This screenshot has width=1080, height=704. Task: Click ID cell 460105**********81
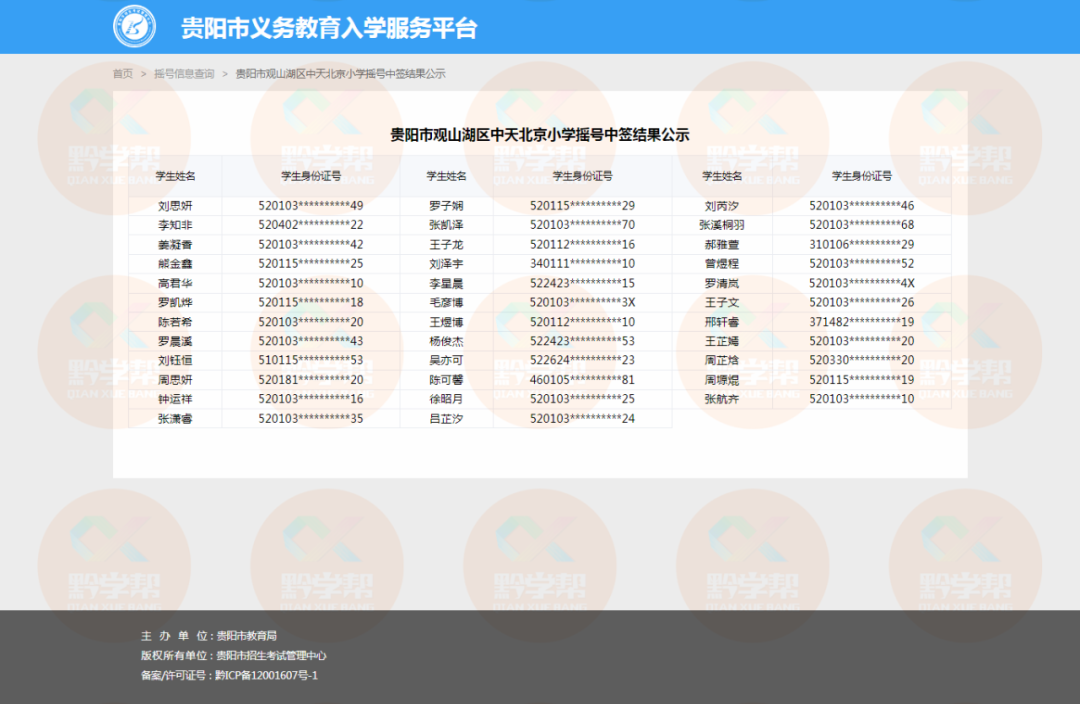pyautogui.click(x=583, y=380)
